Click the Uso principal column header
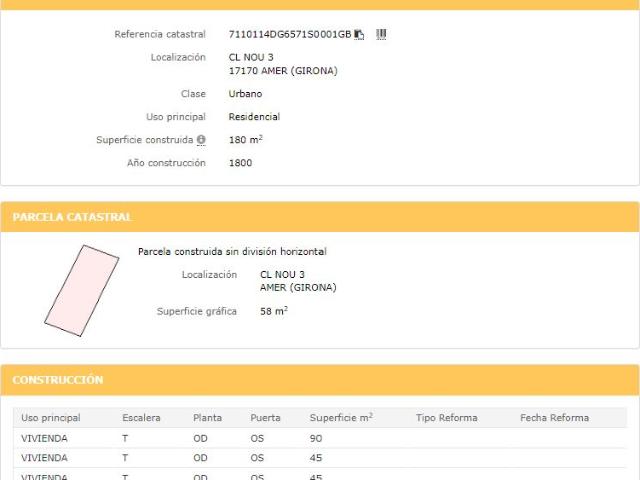The height and width of the screenshot is (480, 640). pos(51,418)
